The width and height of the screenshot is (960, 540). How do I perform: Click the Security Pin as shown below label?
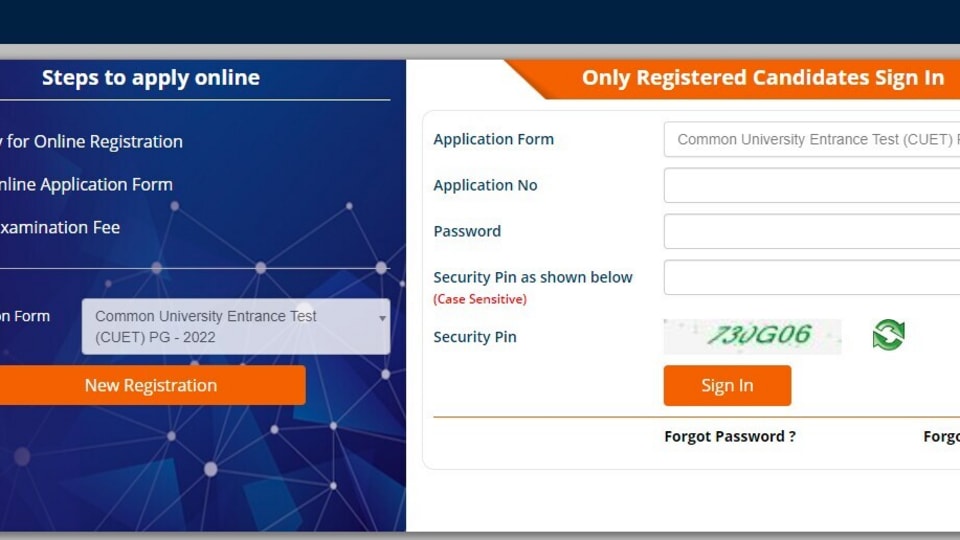tap(533, 277)
